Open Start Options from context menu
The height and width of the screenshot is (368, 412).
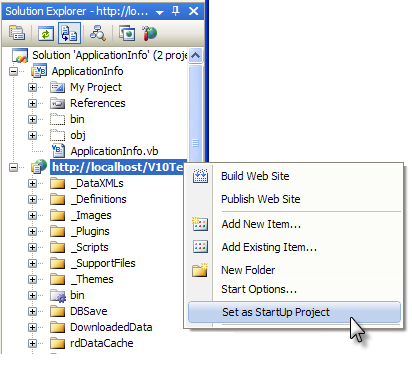[259, 289]
